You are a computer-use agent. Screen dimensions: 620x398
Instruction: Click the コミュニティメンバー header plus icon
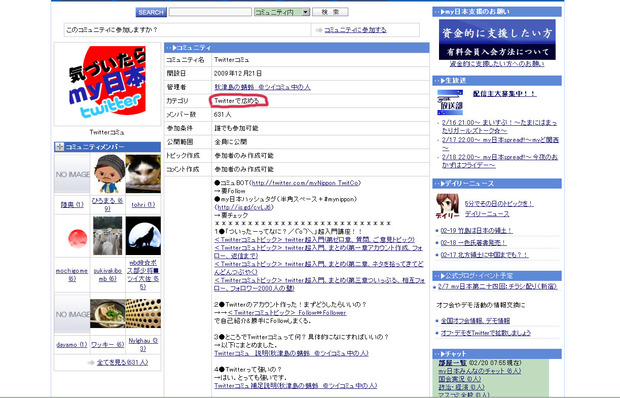[x=60, y=147]
